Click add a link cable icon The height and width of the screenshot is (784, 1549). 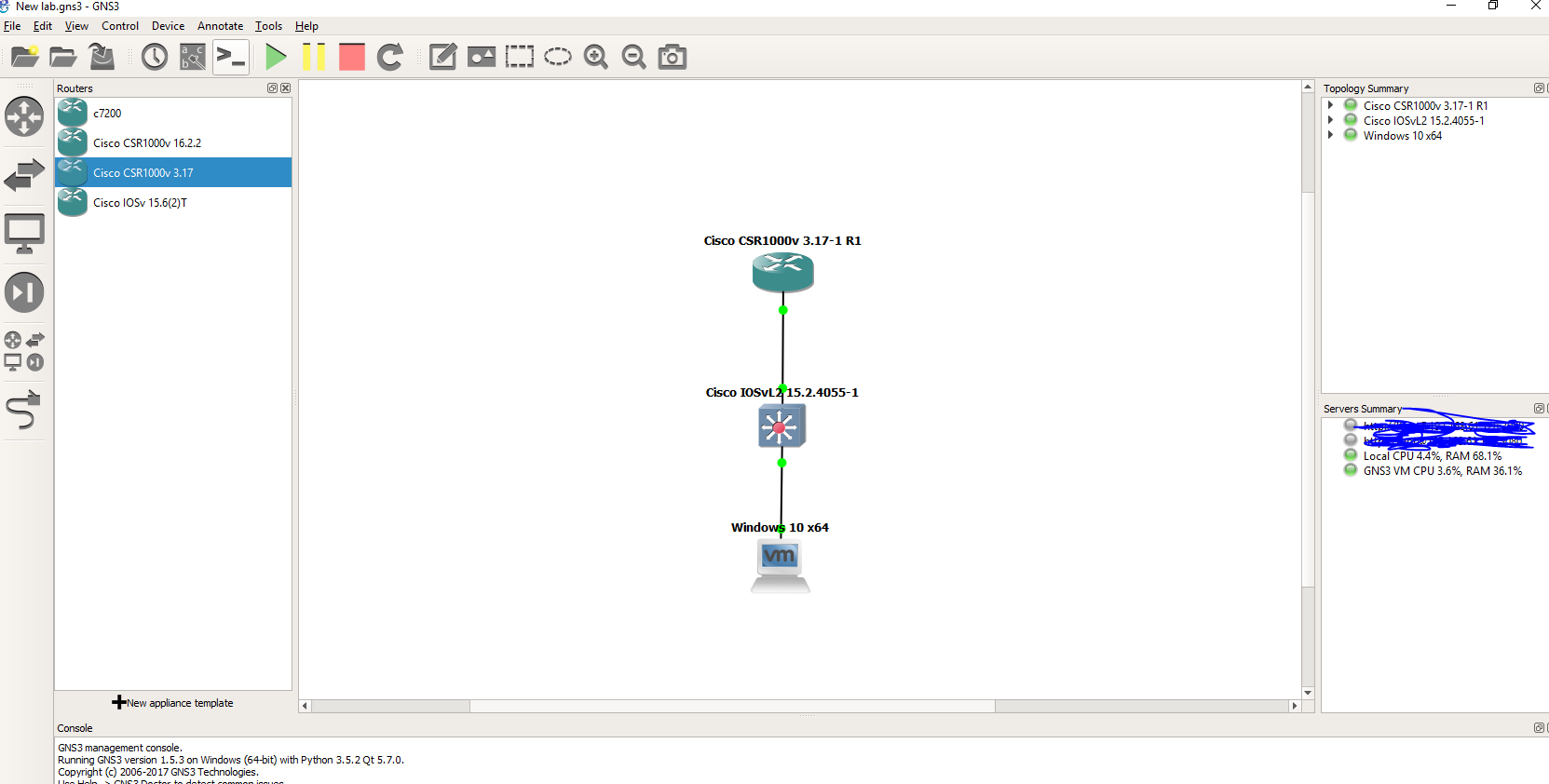click(x=24, y=410)
